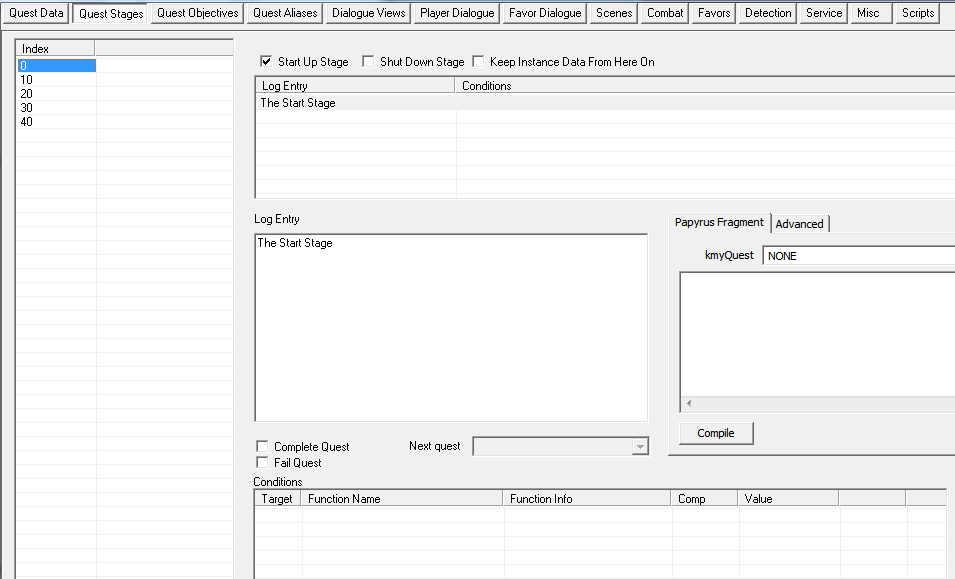
Task: Click inside the Log Entry text box
Action: point(450,330)
